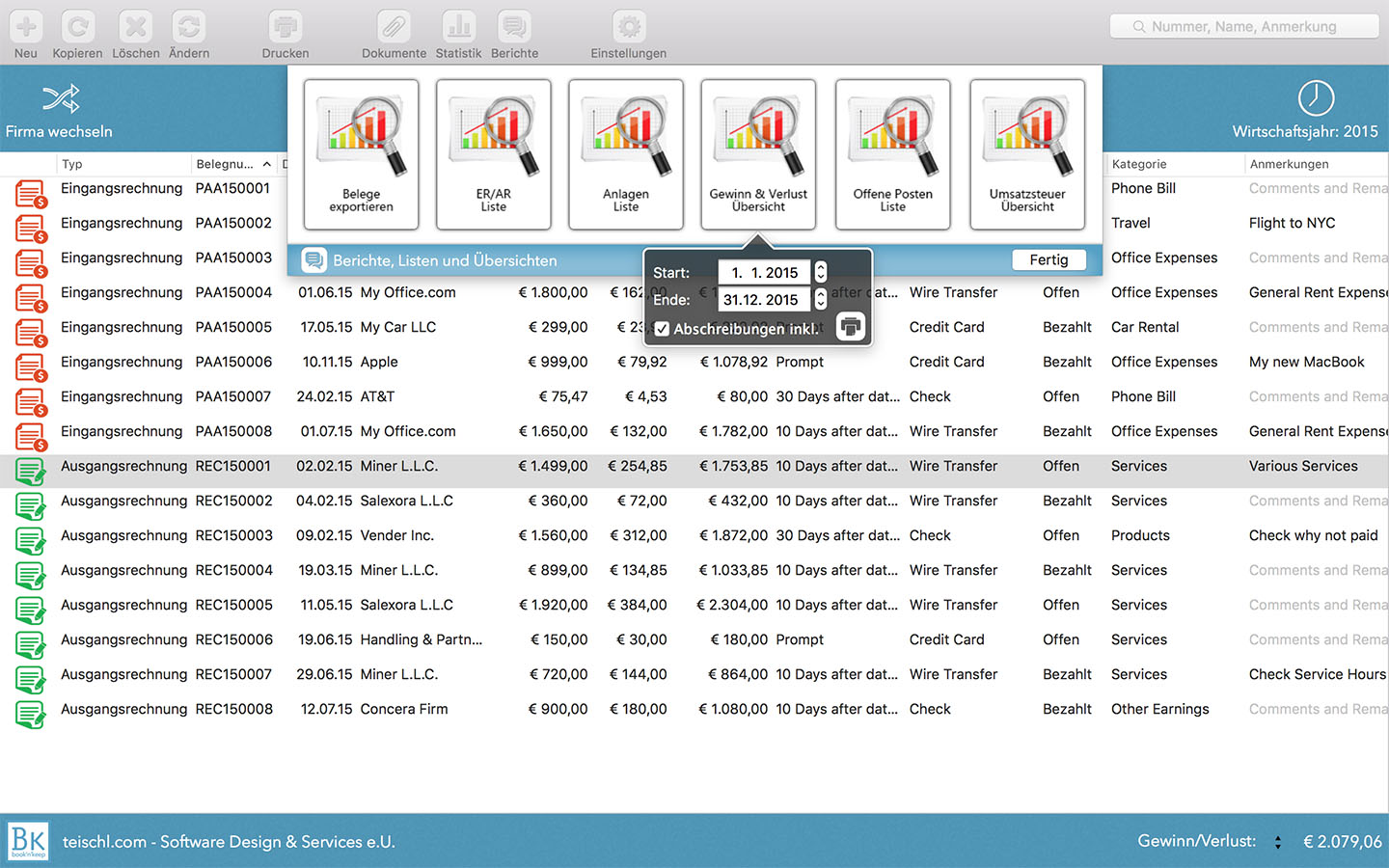Click the invoice icon of PAA150001
1389x868 pixels.
31,194
